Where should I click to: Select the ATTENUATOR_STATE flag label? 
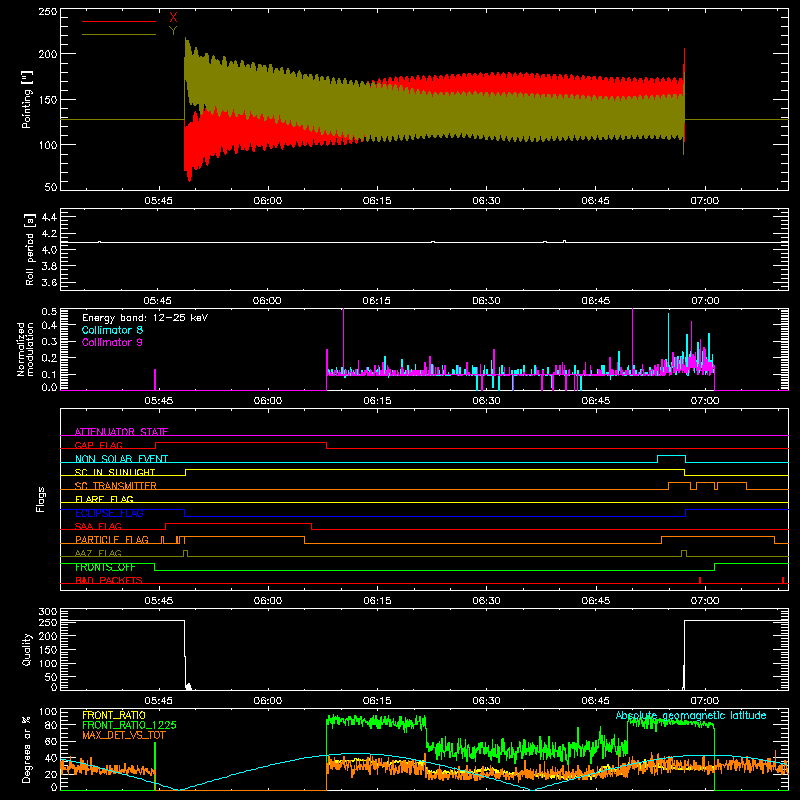[121, 432]
